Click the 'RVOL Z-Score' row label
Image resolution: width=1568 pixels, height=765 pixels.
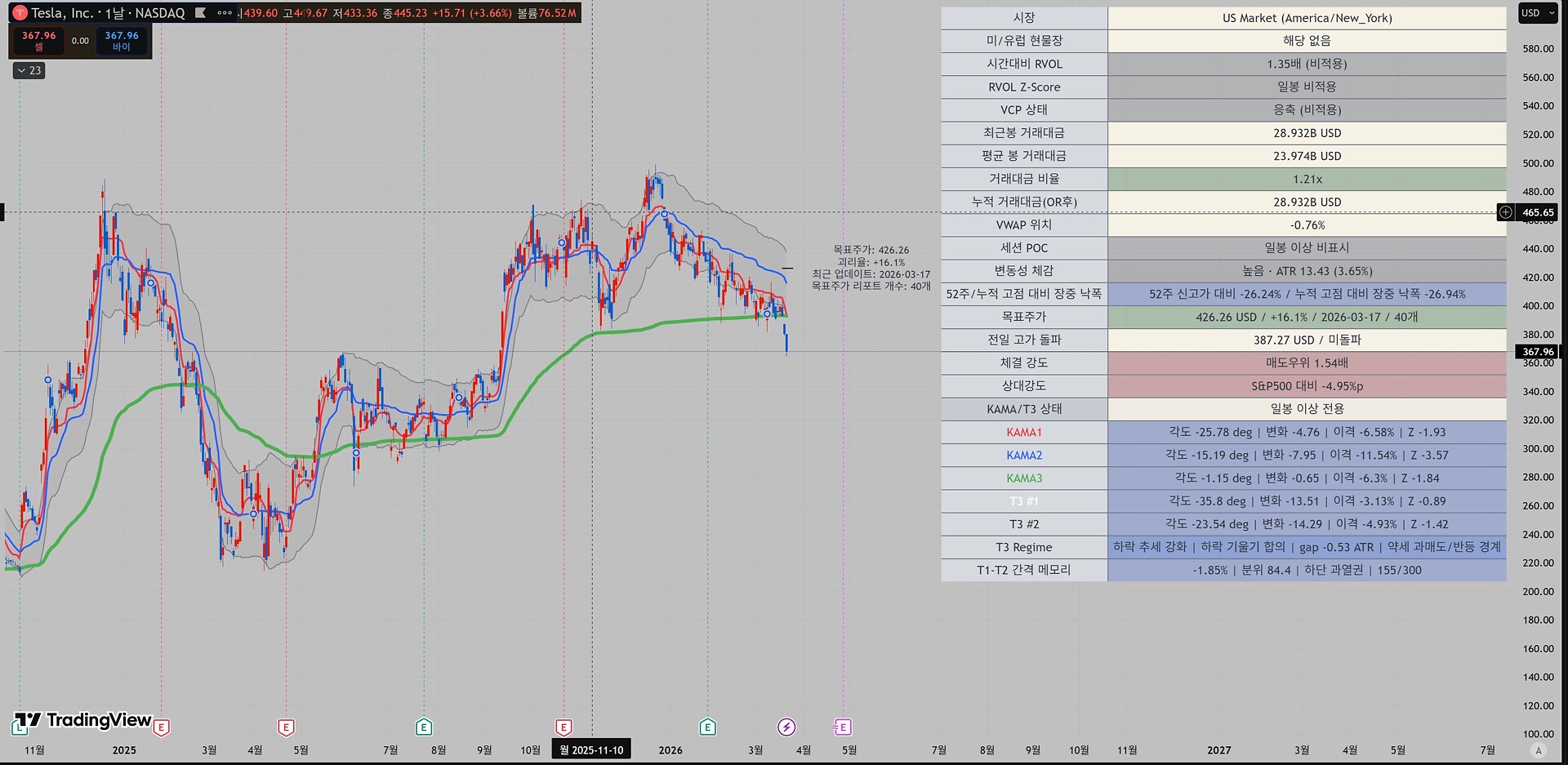tap(1024, 87)
